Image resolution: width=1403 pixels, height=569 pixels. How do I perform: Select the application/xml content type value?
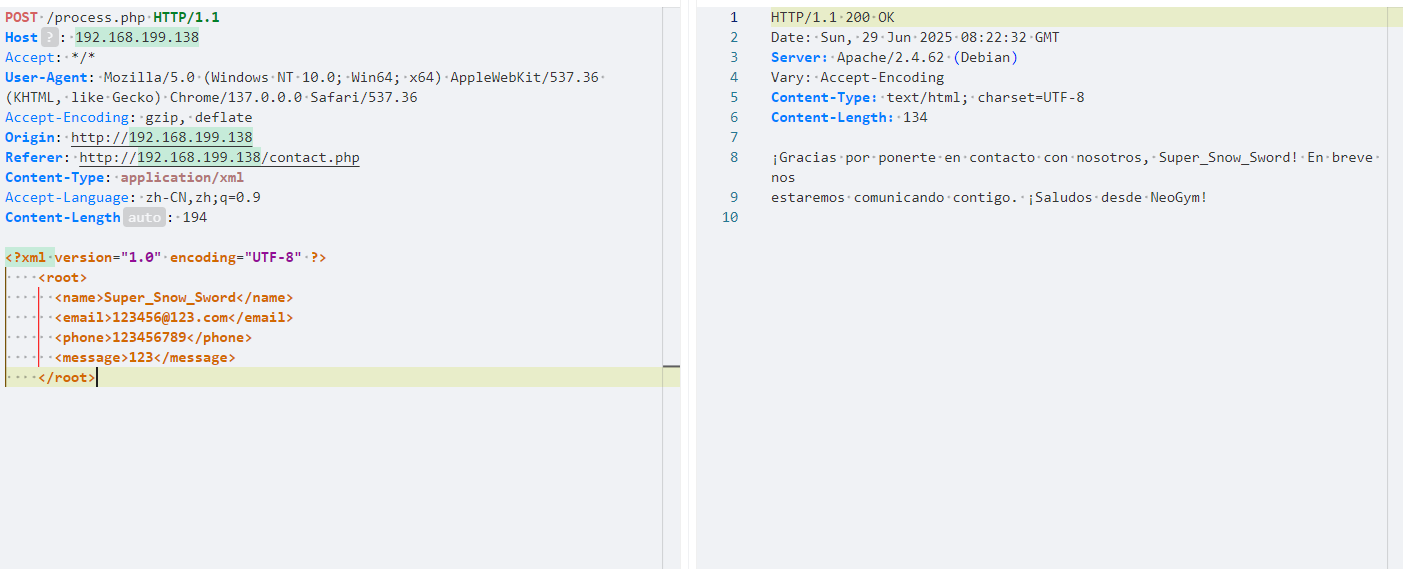182,178
